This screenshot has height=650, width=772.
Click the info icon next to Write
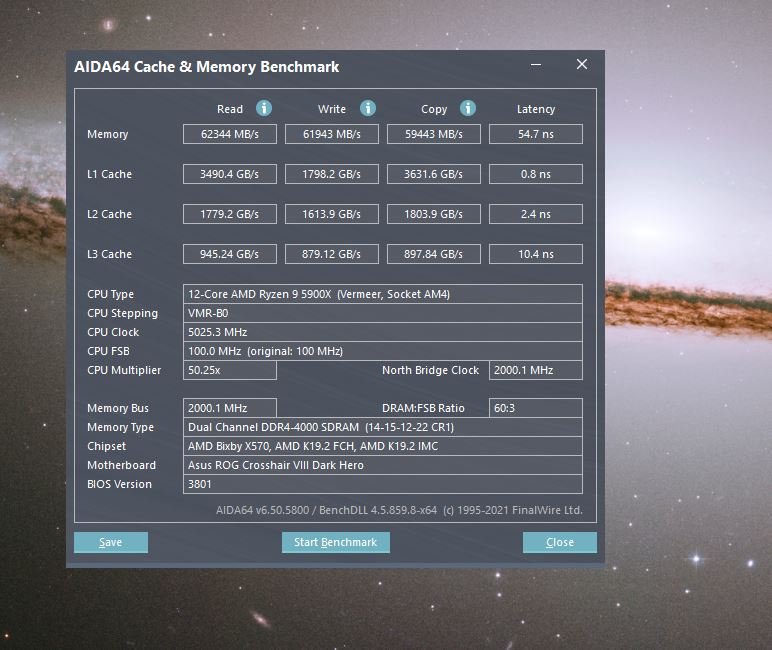(x=367, y=108)
